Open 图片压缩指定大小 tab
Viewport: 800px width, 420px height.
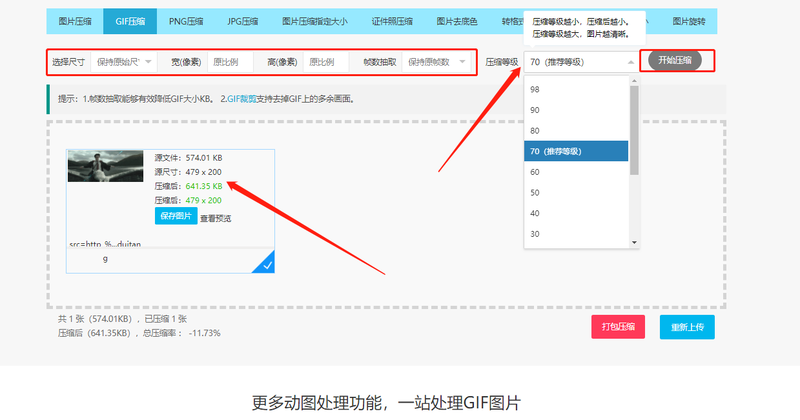(314, 21)
